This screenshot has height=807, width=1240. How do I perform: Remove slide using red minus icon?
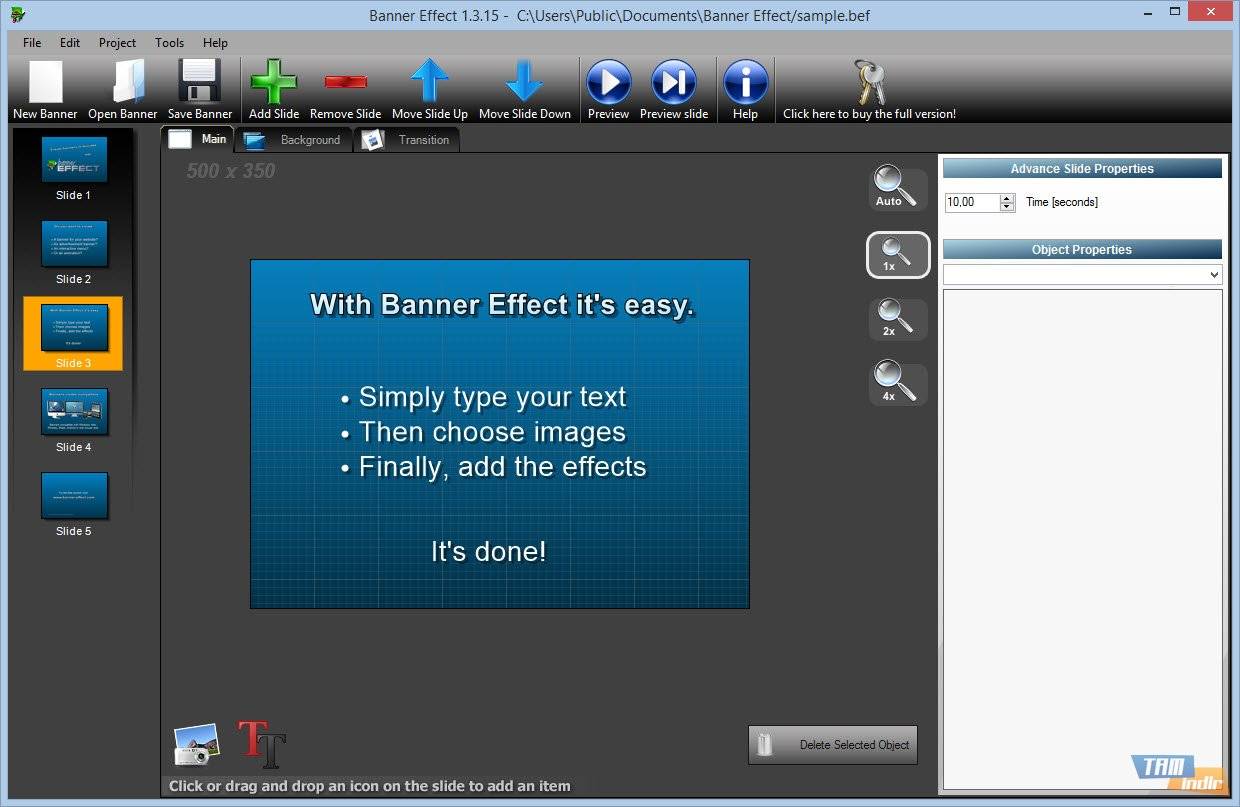click(345, 84)
